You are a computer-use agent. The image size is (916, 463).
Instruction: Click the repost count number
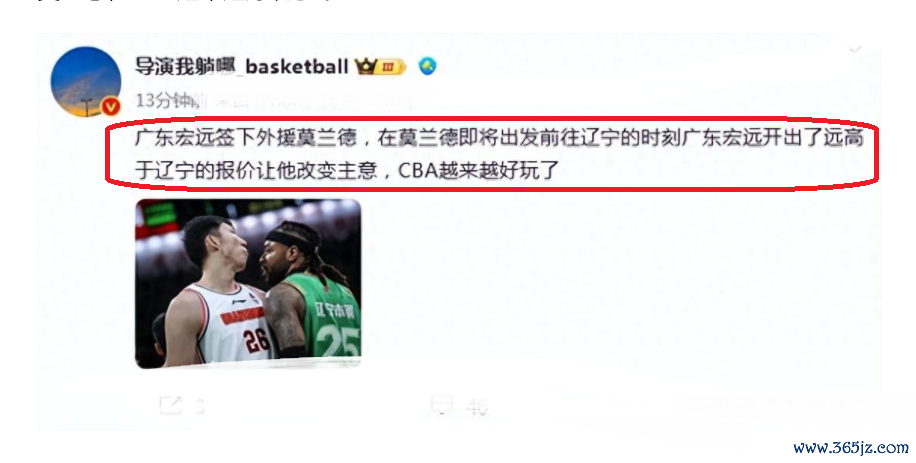coord(200,406)
